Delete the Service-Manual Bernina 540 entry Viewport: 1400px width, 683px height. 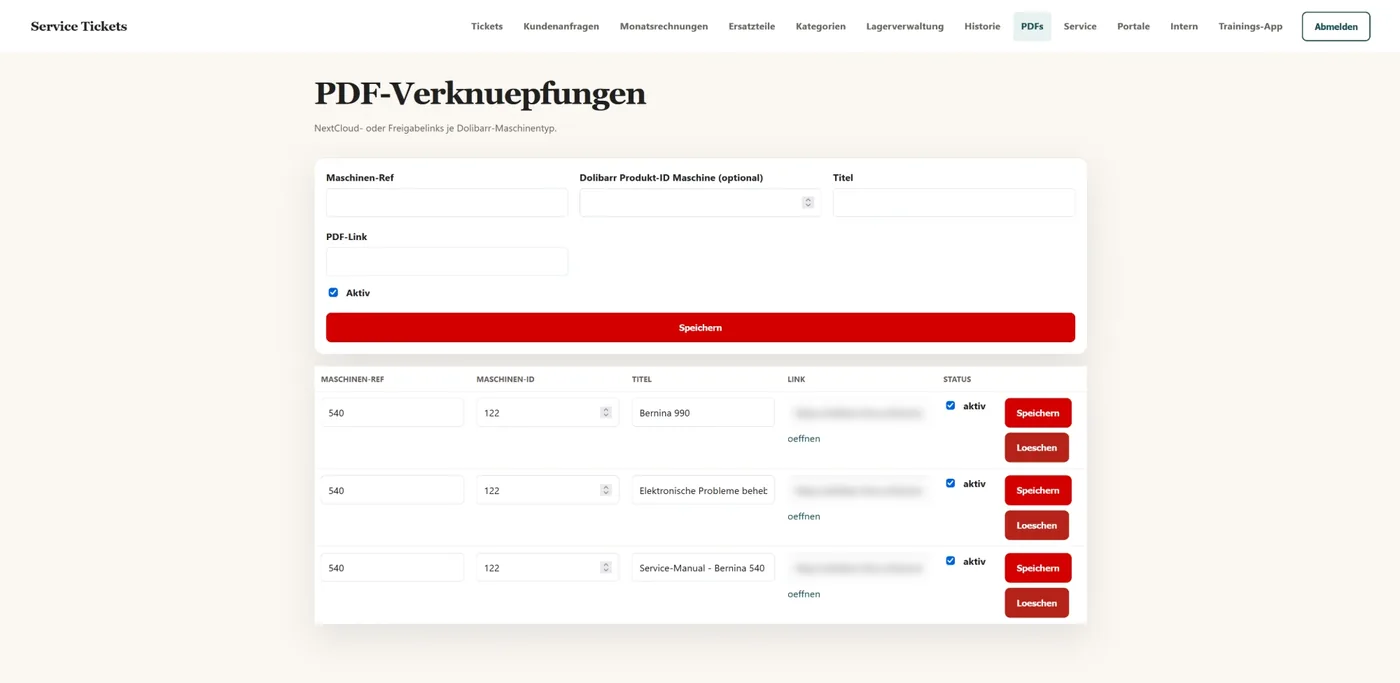click(x=1037, y=603)
